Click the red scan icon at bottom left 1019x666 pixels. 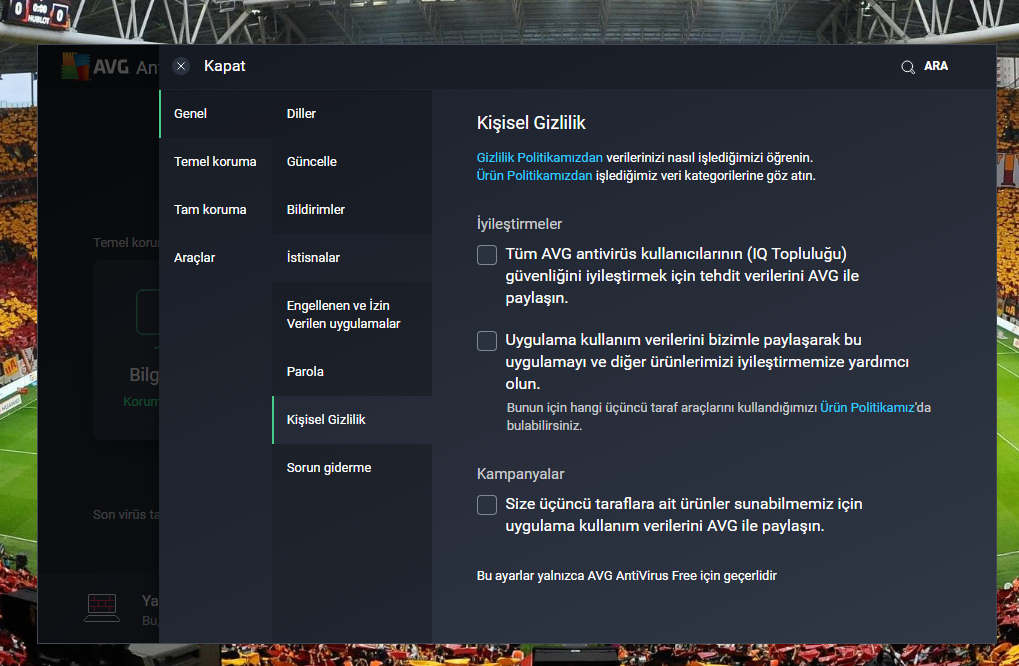(x=102, y=605)
